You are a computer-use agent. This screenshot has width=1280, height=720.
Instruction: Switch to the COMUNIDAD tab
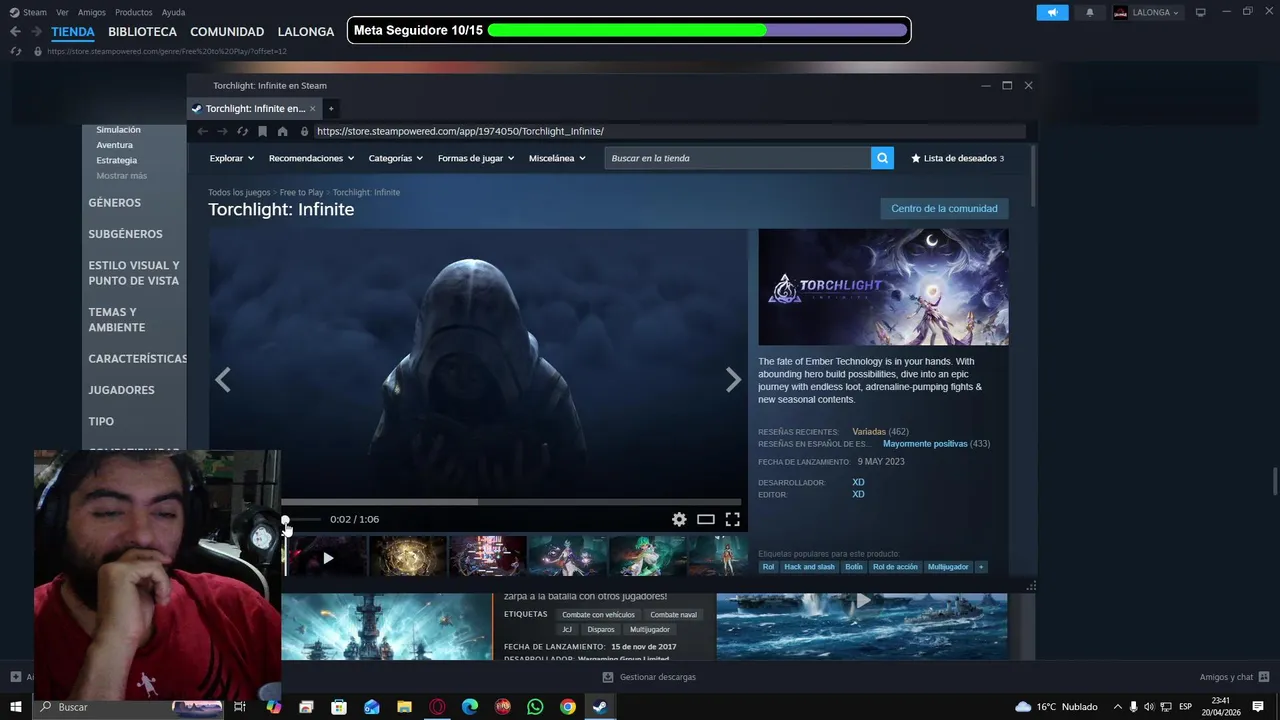coord(227,32)
